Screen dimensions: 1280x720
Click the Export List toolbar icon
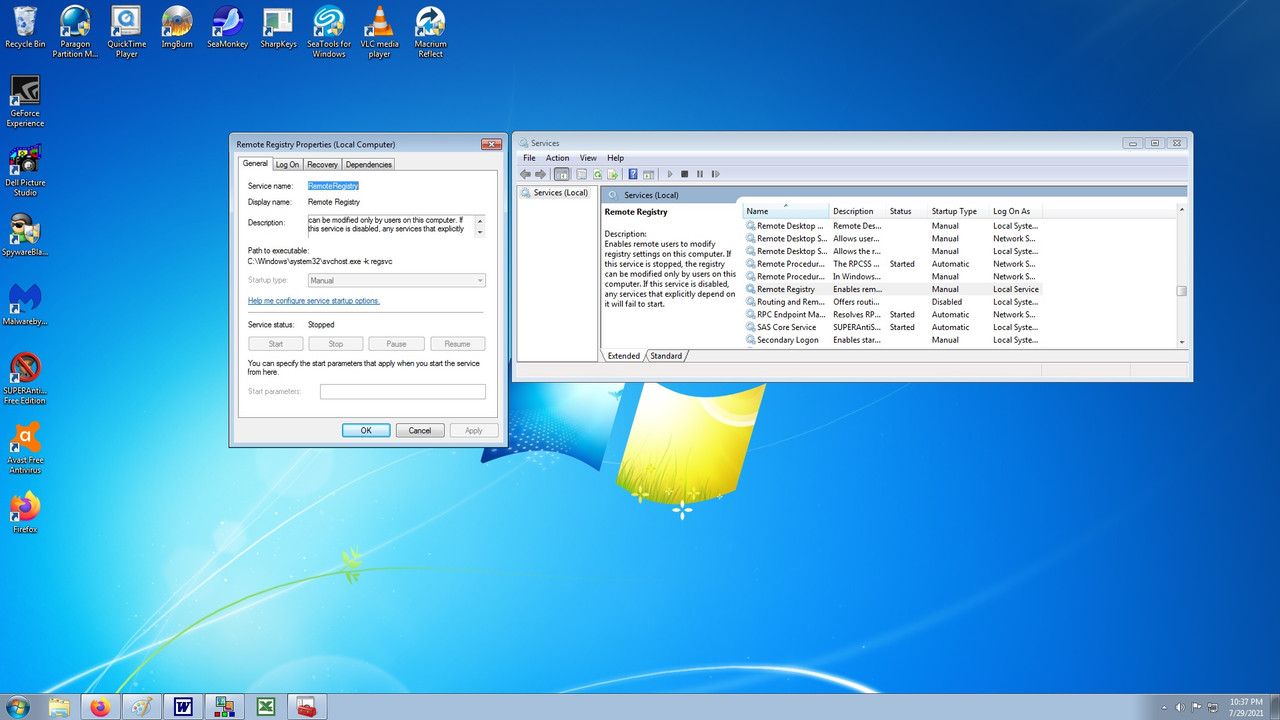(613, 174)
